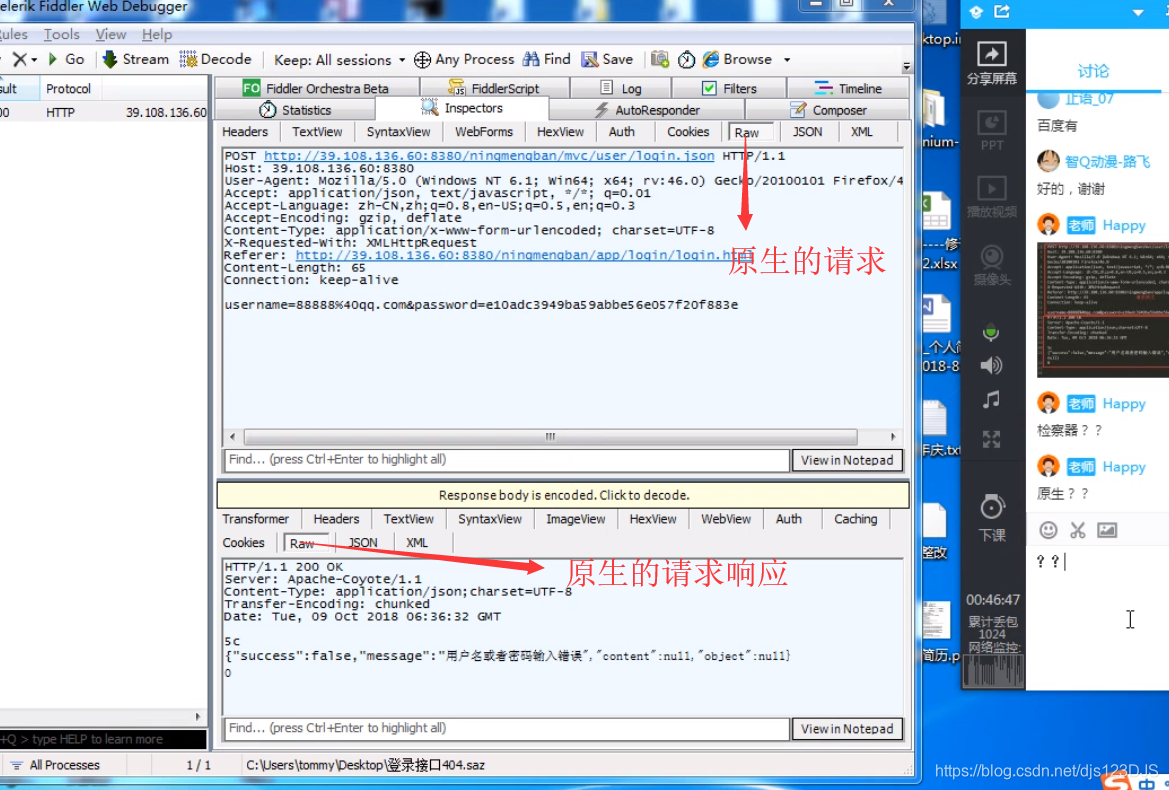Click the Save toolbar button

coord(608,59)
